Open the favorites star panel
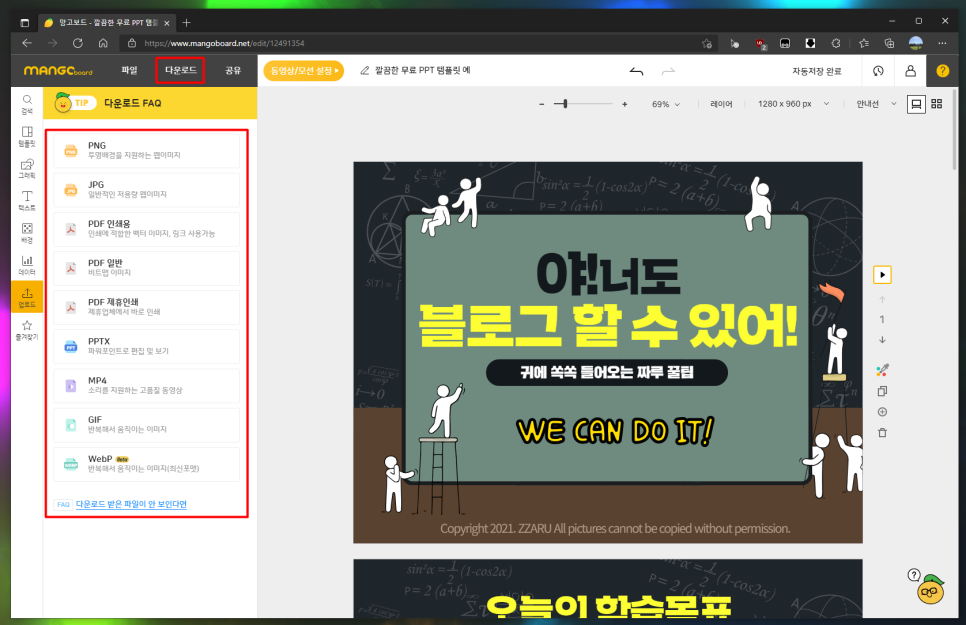The image size is (966, 625). click(x=27, y=330)
